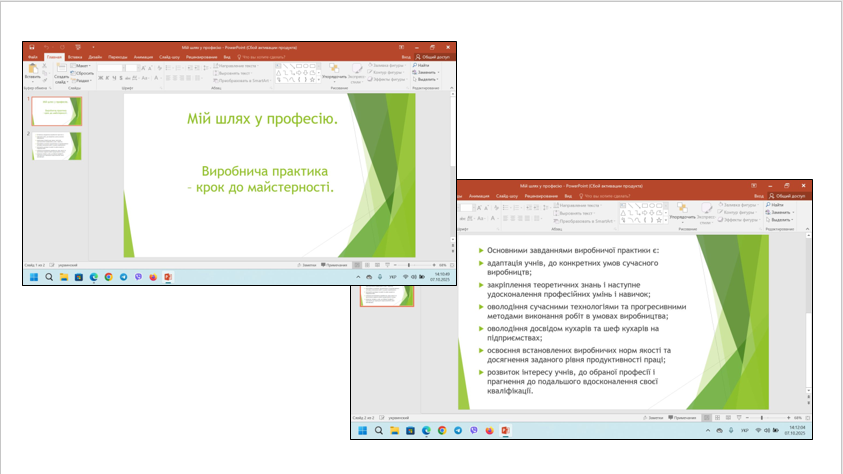This screenshot has height=474, width=843.
Task: Click Создать слайд in the title-slide window
Action: click(60, 76)
